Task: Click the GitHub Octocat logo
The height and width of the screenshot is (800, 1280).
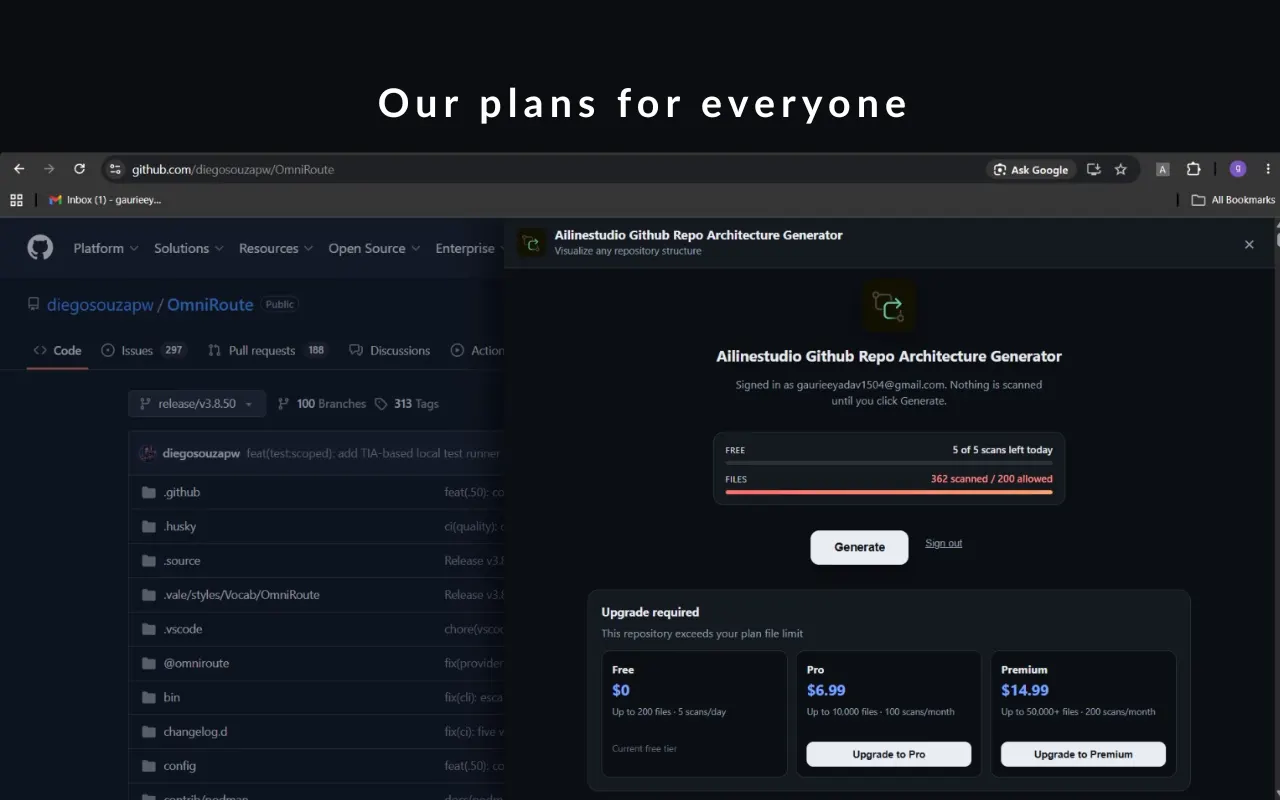Action: coord(40,247)
